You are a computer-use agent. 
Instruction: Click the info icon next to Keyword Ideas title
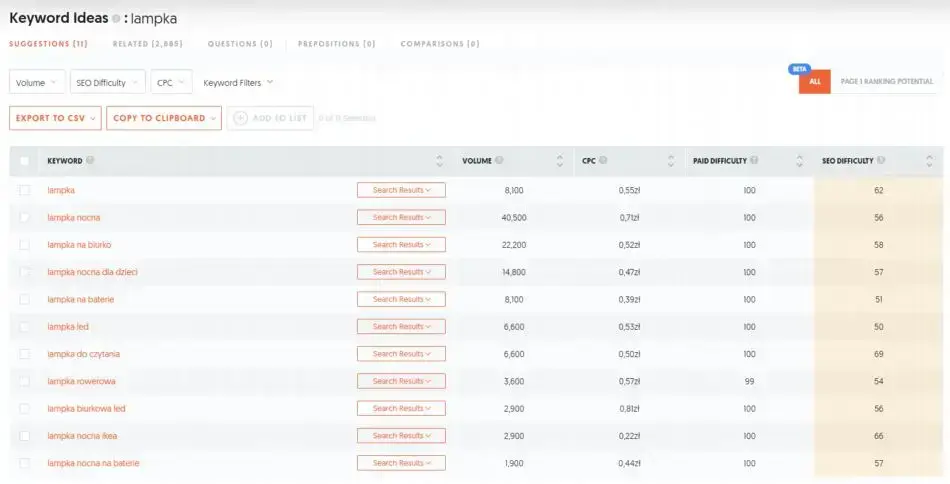[x=116, y=19]
